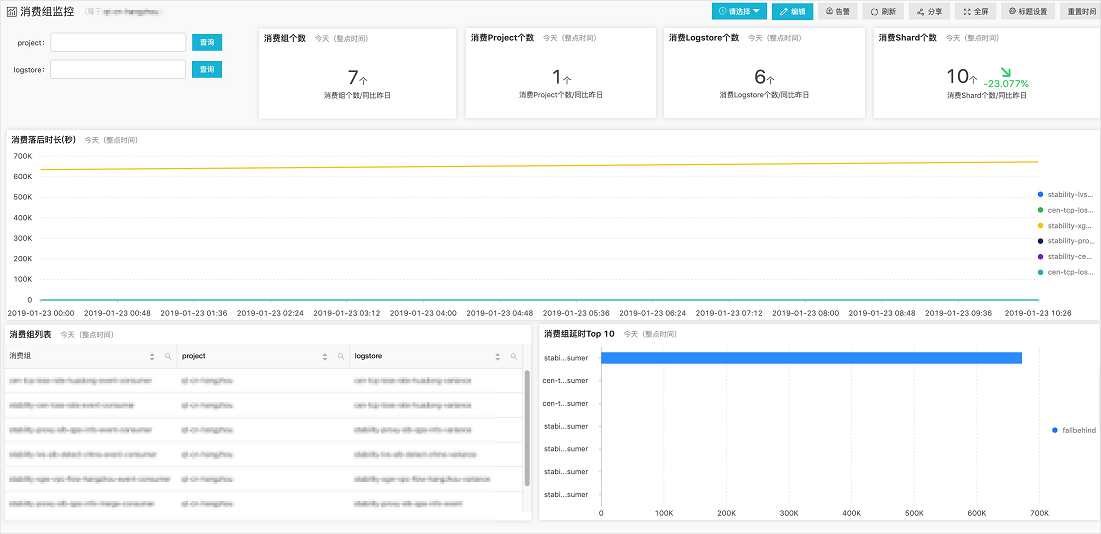
Task: Click the search icon in logstore column
Action: pyautogui.click(x=514, y=356)
